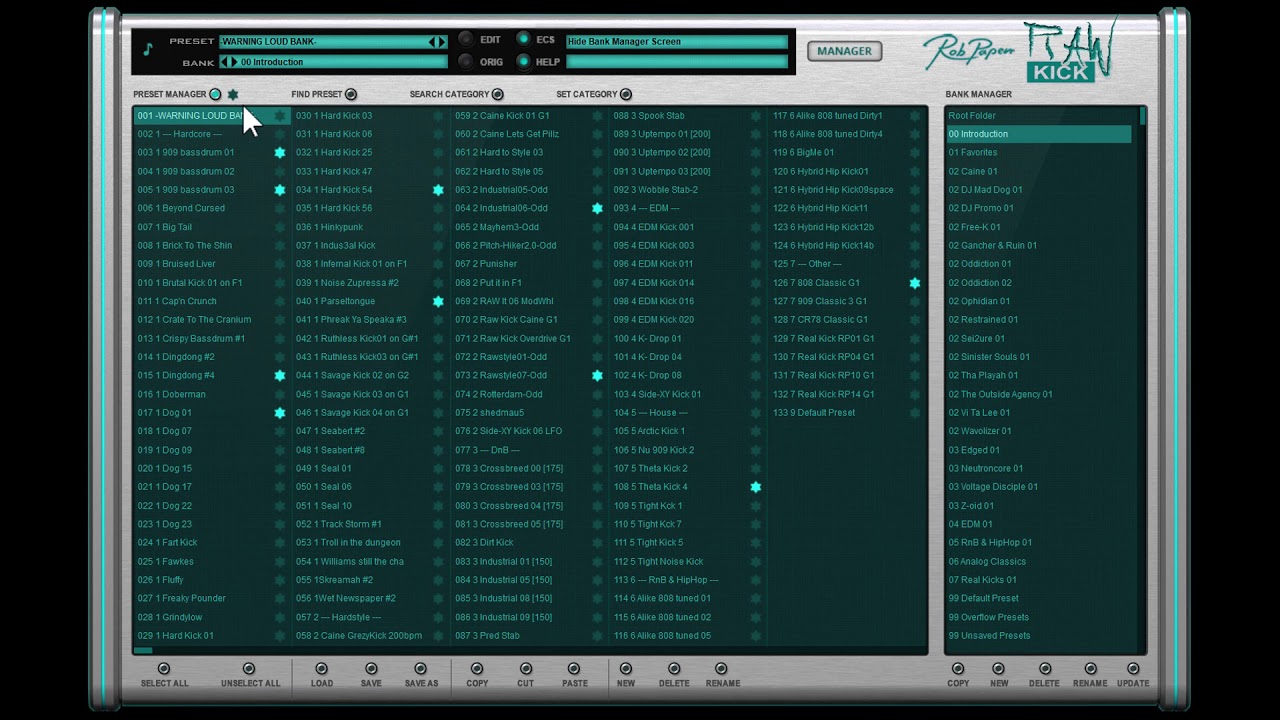Viewport: 1280px width, 720px height.
Task: Unfavorite the star on 005 1 909 bassdrum 03
Action: (x=280, y=190)
